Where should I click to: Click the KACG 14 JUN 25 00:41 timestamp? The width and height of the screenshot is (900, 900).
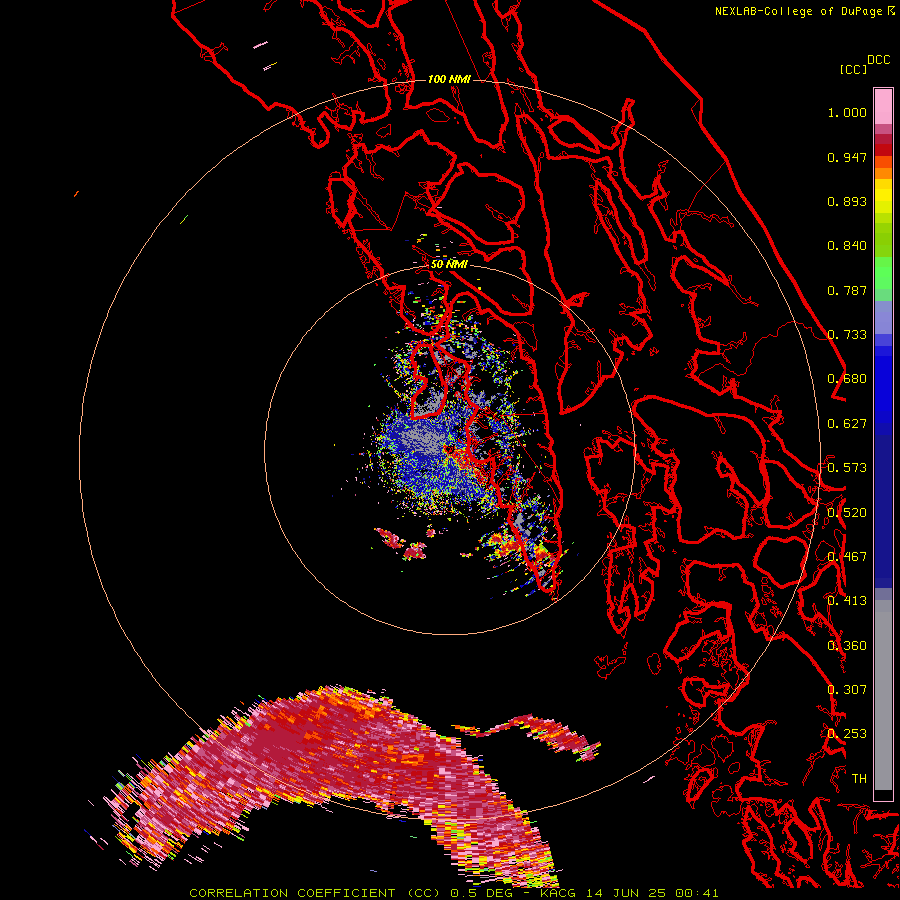click(x=629, y=893)
